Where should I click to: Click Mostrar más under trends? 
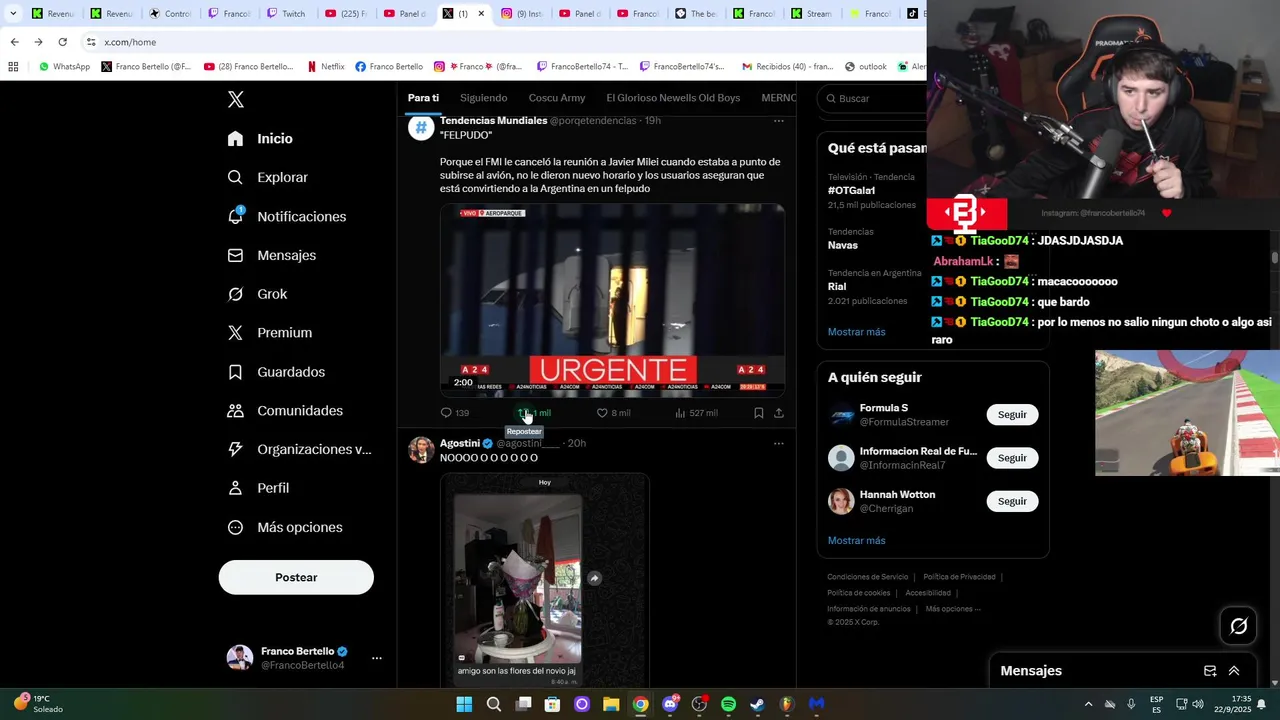tap(856, 332)
